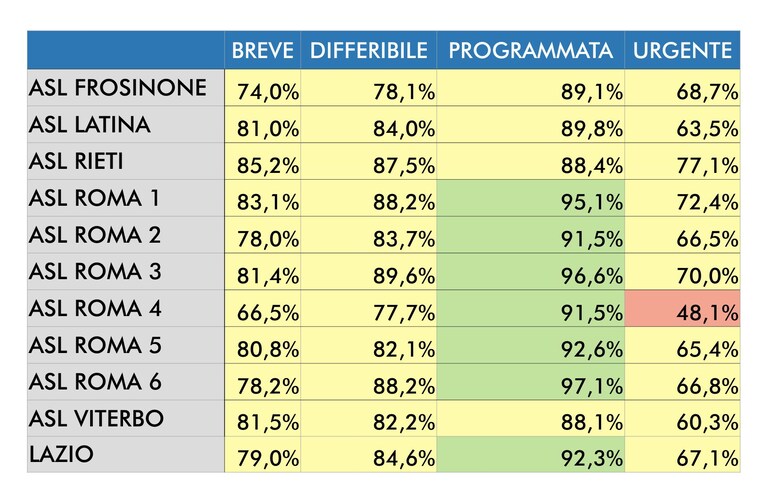Select the green 97,1% programmata cell

click(x=531, y=382)
